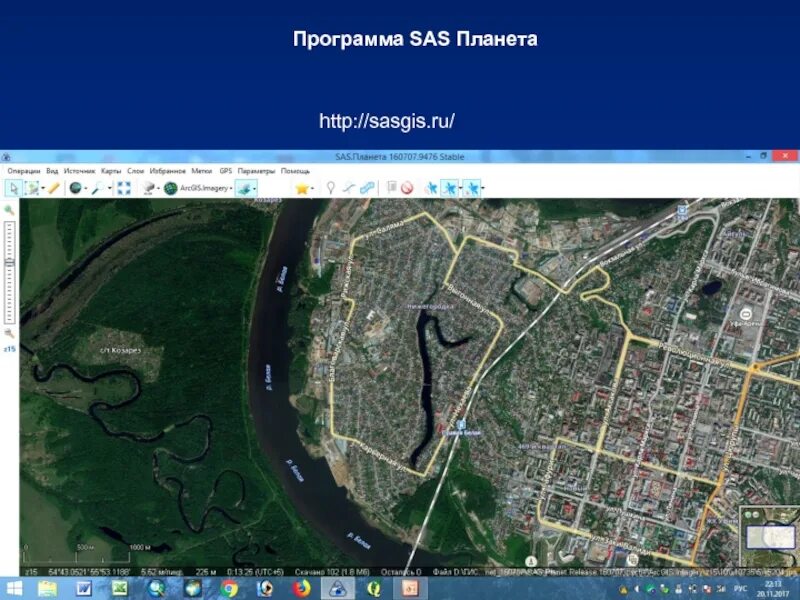Select the rectangular selection tool

tap(33, 188)
